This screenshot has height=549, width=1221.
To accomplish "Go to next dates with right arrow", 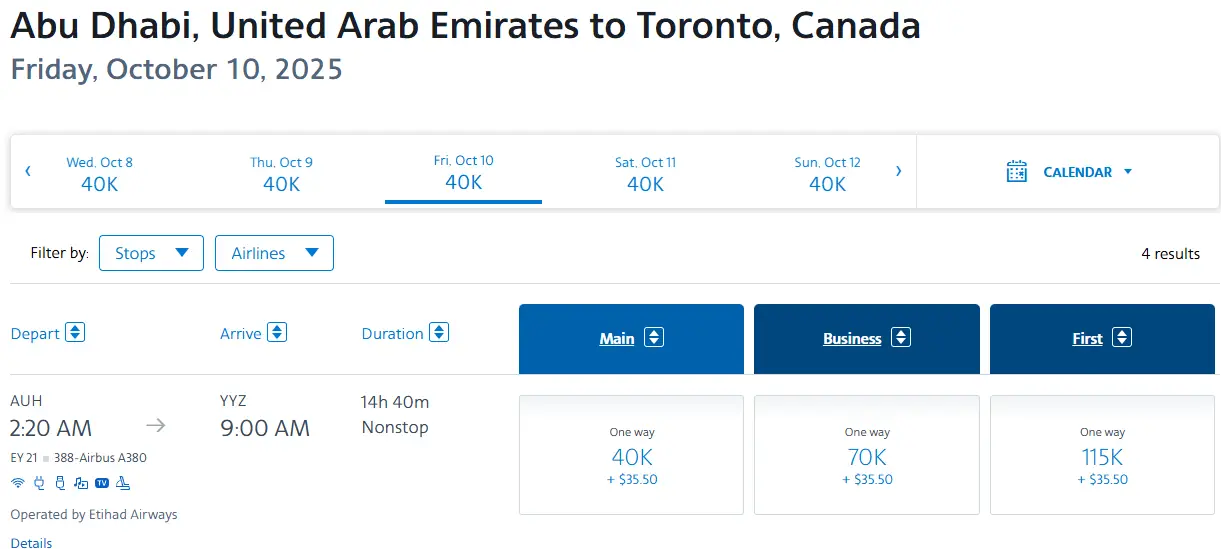I will (x=898, y=171).
